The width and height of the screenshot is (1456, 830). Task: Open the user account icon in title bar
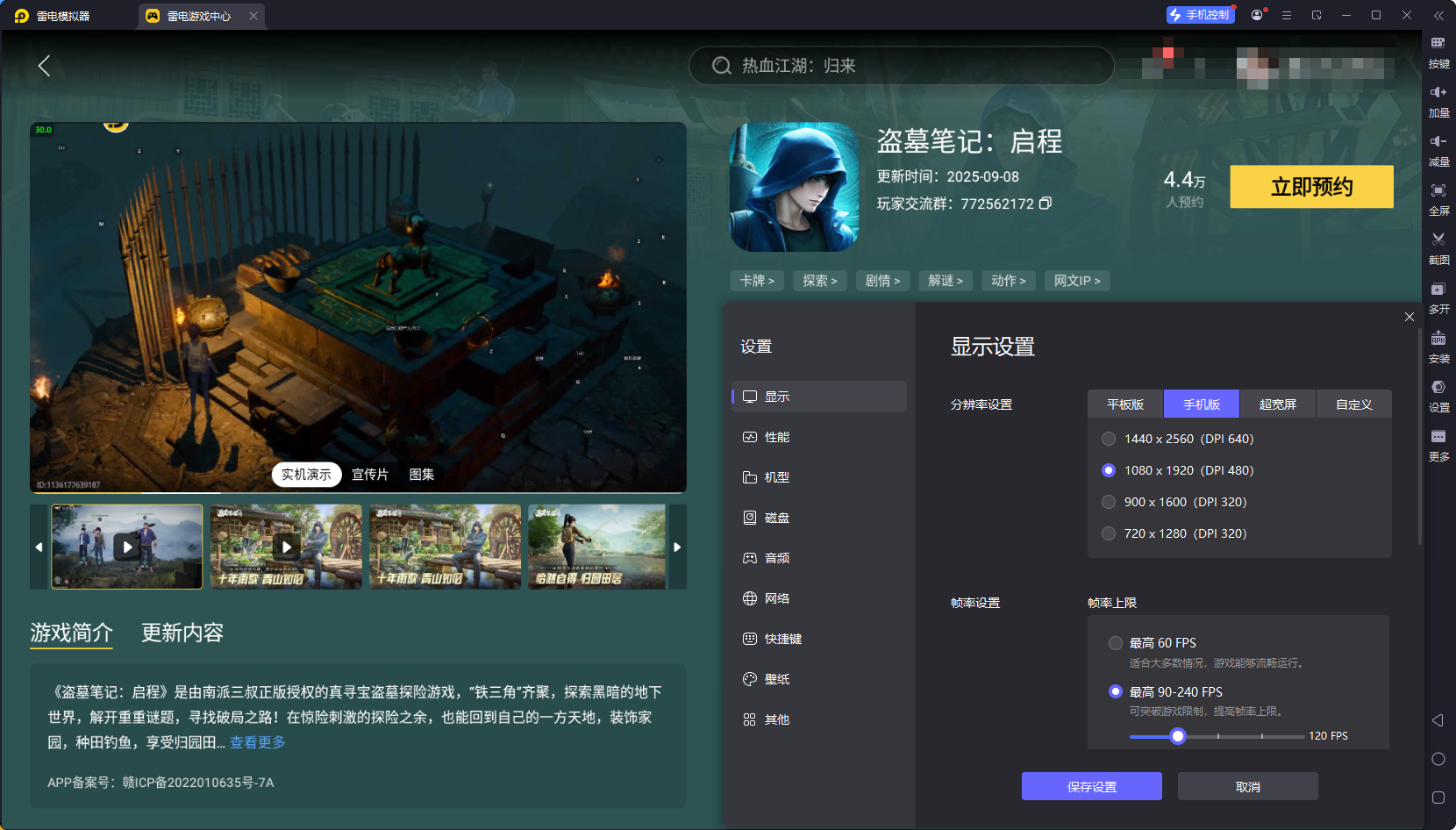click(1257, 15)
